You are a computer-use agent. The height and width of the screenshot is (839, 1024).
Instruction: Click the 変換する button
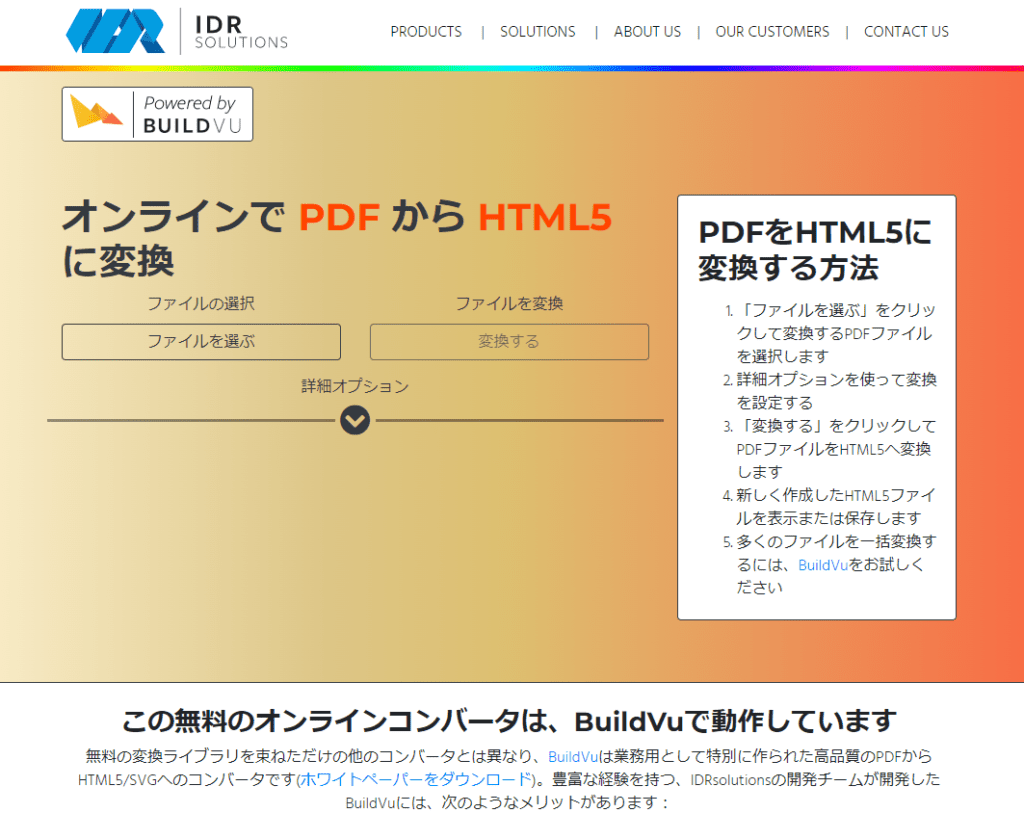pos(509,341)
